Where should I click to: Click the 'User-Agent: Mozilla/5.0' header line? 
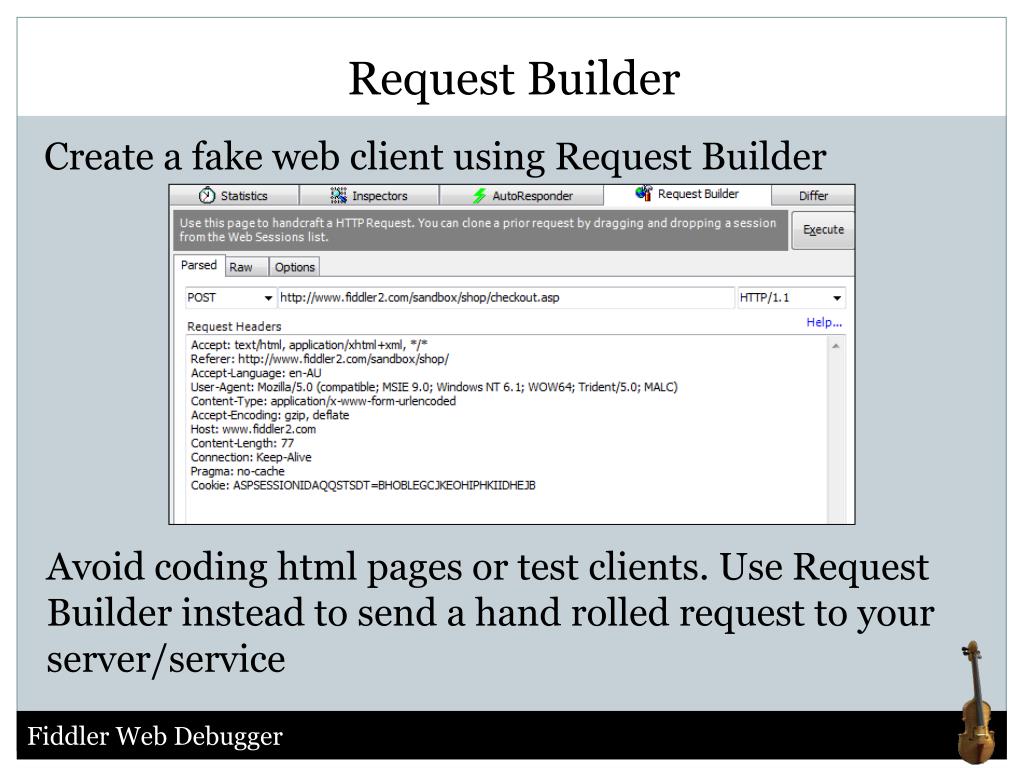click(434, 387)
